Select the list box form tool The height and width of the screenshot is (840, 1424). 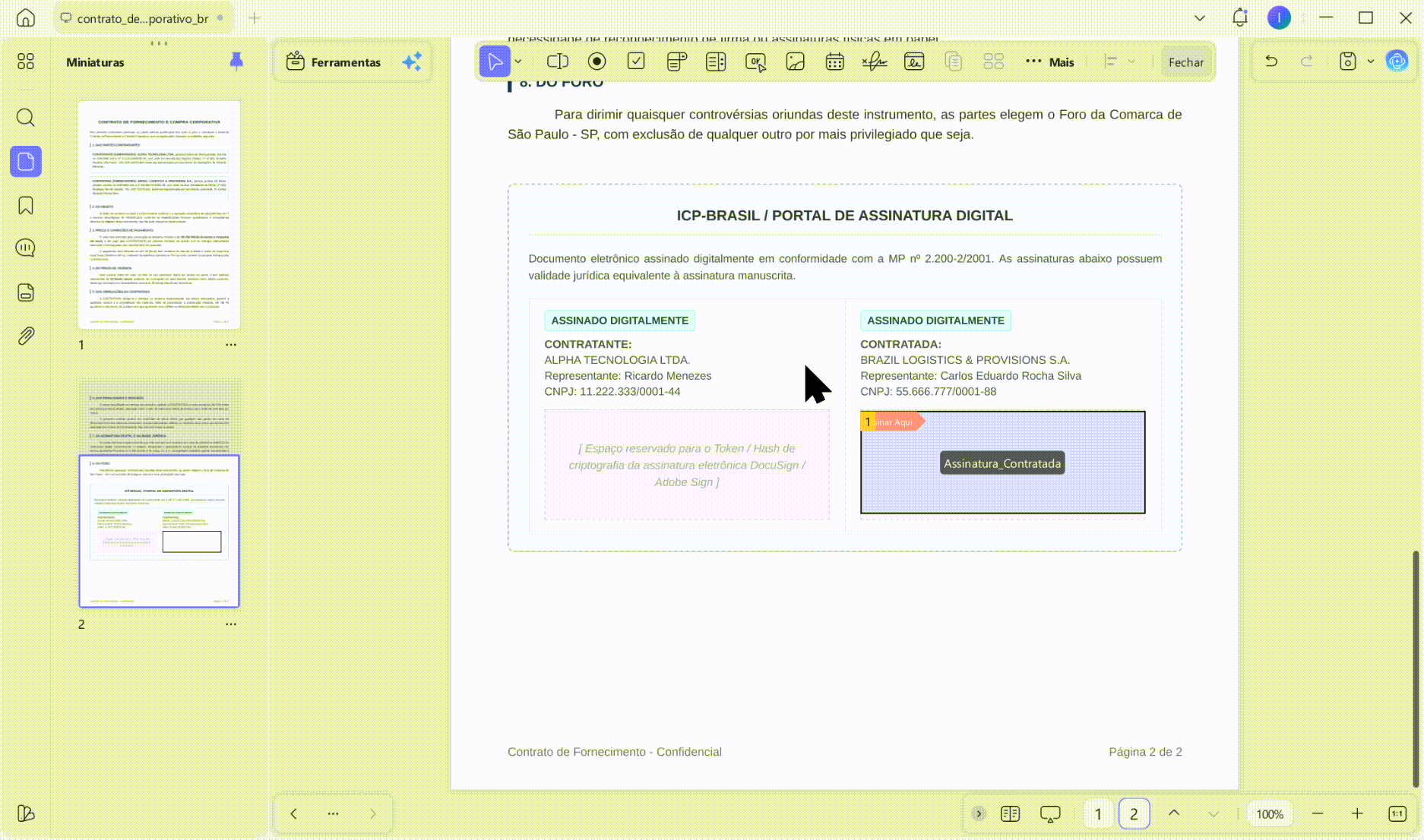tap(716, 62)
